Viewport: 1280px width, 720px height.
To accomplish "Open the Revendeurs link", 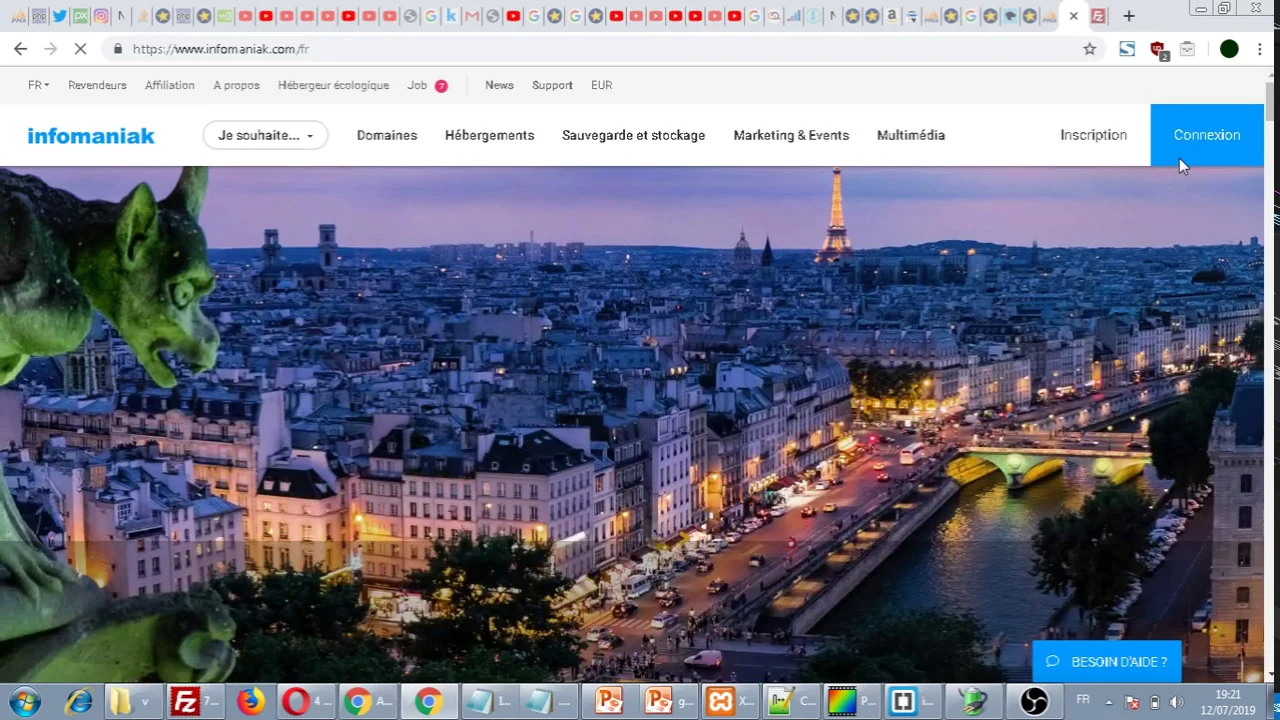I will 97,85.
